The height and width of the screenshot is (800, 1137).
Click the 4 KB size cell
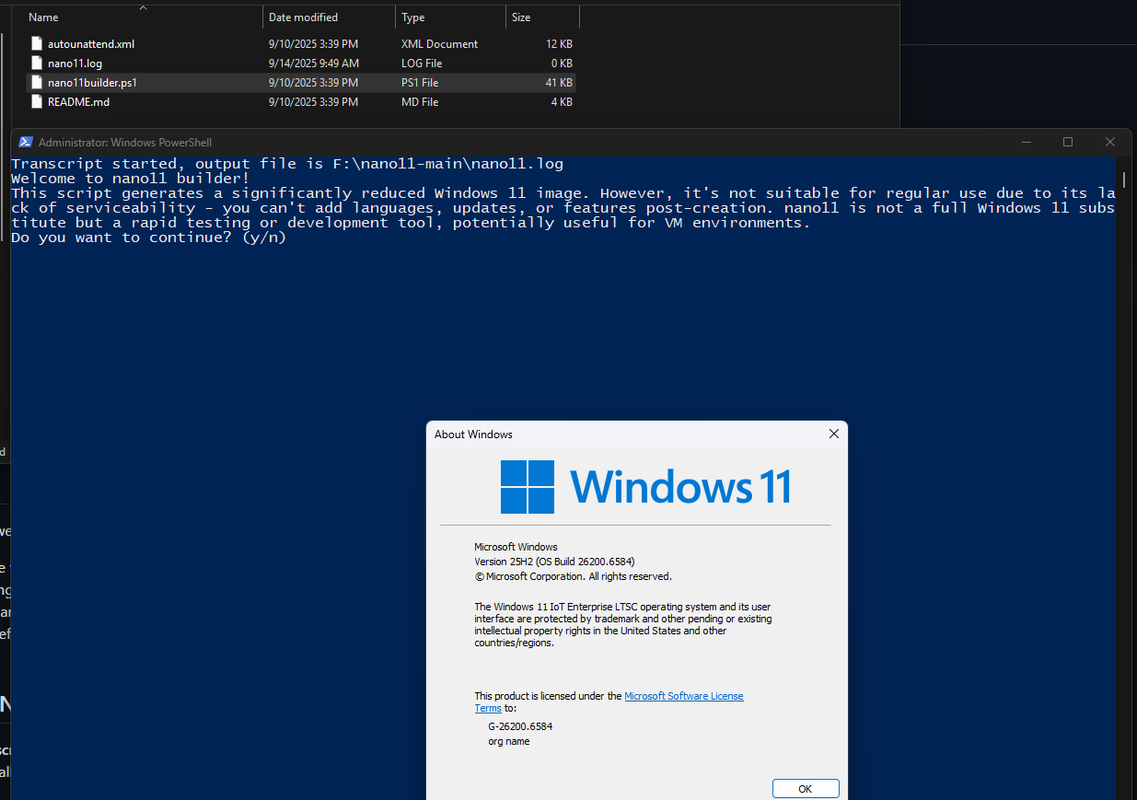pyautogui.click(x=562, y=102)
